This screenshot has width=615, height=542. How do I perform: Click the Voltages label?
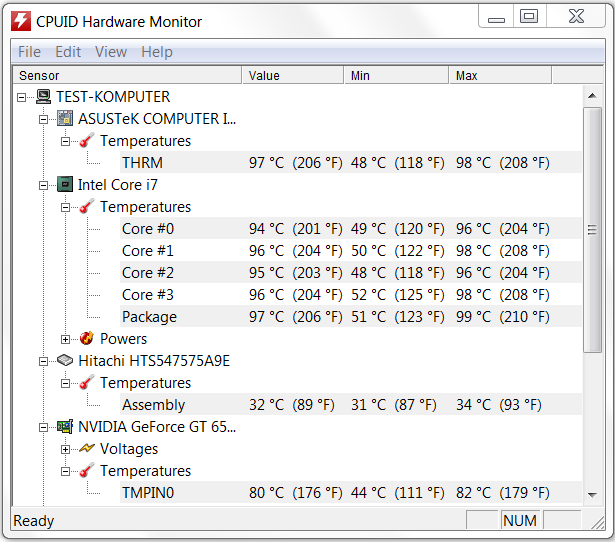pyautogui.click(x=129, y=449)
